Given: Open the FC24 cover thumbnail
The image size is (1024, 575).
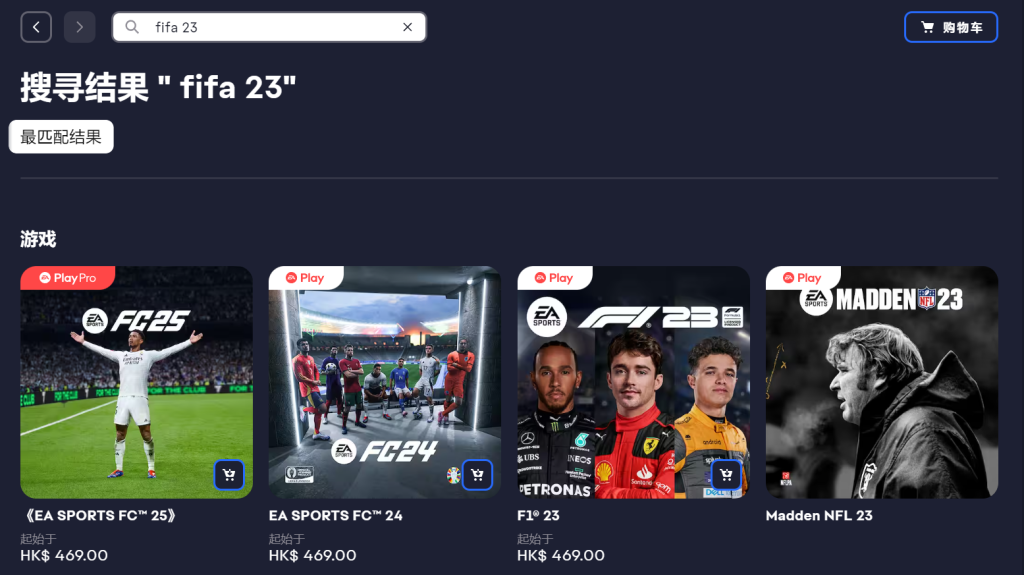Looking at the screenshot, I should pos(385,382).
